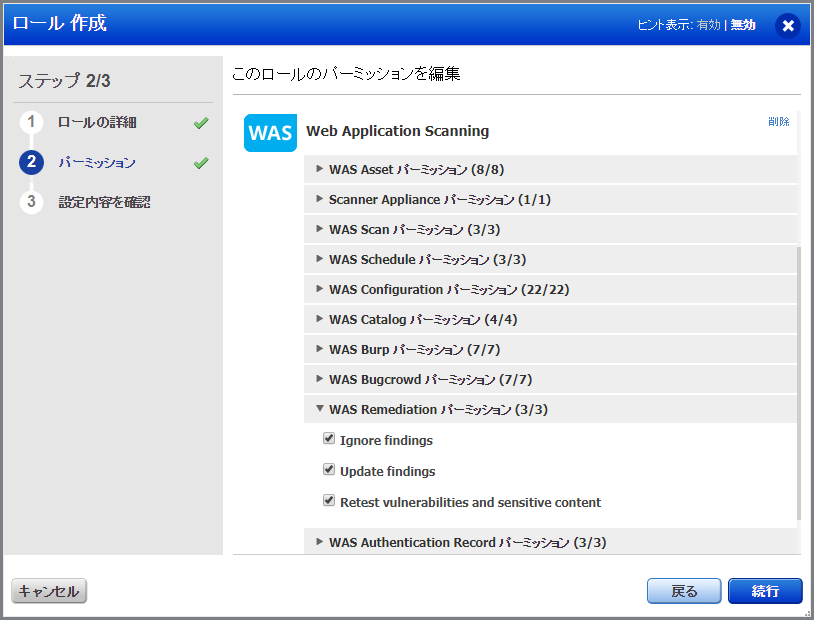Uncheck Retest vulnerabilities and sensitive content

[x=329, y=501]
